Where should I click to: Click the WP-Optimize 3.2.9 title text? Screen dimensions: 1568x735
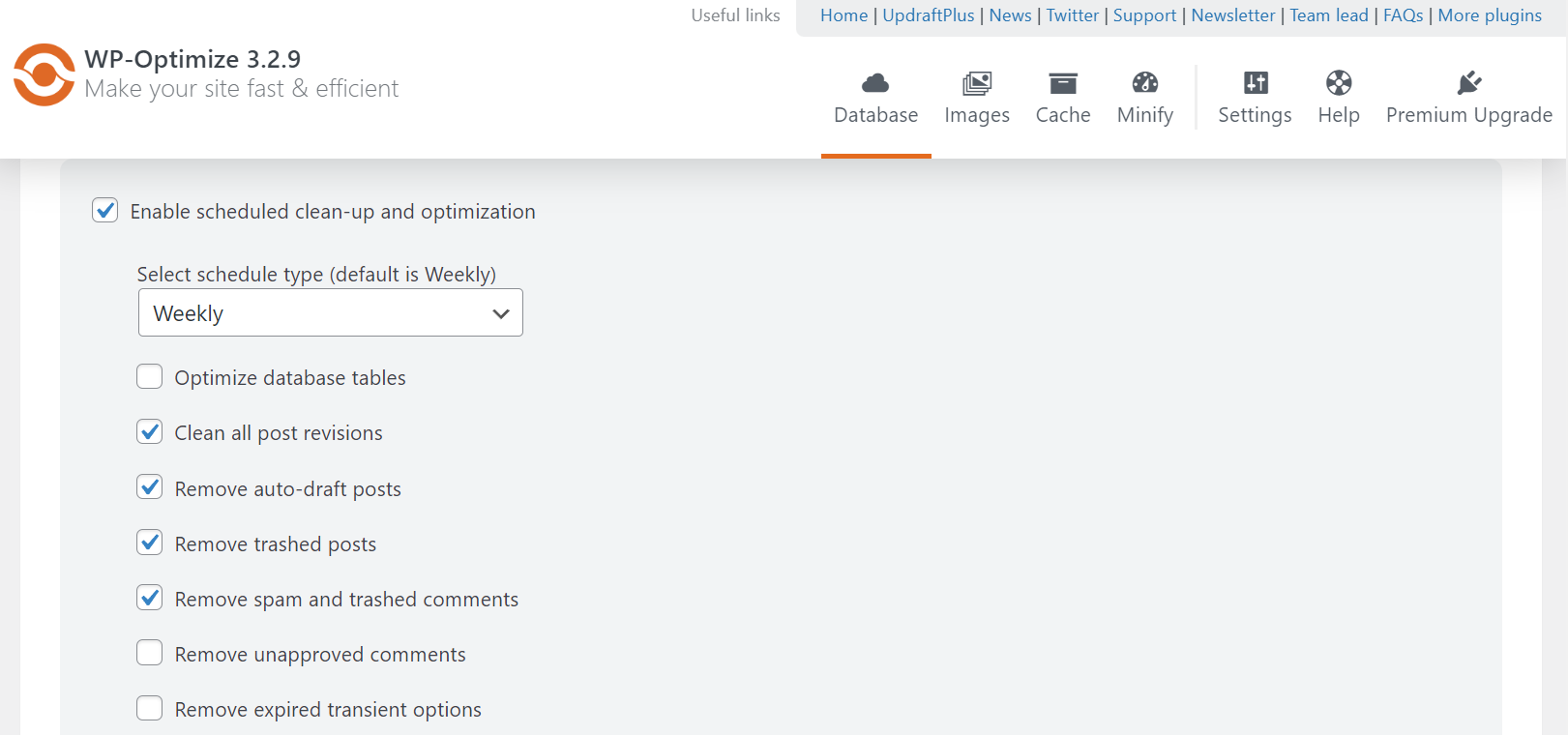click(192, 59)
